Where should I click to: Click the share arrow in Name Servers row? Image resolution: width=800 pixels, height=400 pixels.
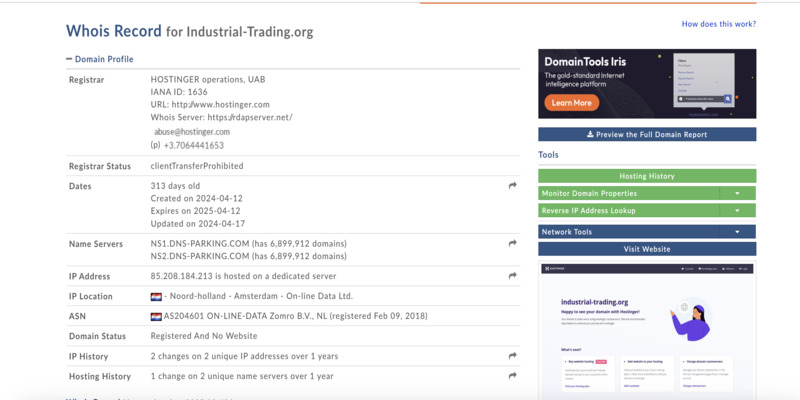(512, 243)
